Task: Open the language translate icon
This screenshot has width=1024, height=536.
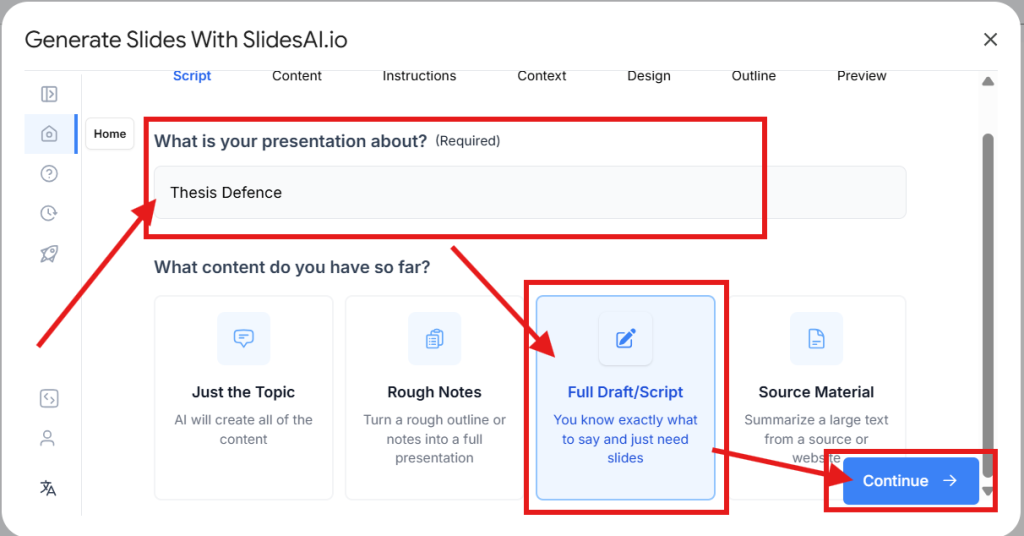Action: 48,488
